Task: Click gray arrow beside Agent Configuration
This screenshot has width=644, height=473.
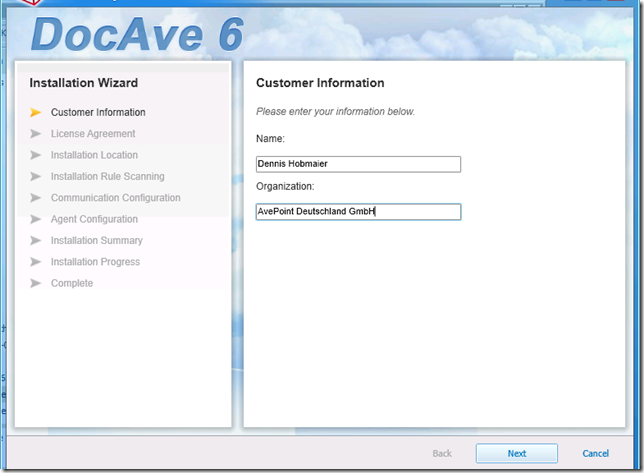Action: pos(36,219)
